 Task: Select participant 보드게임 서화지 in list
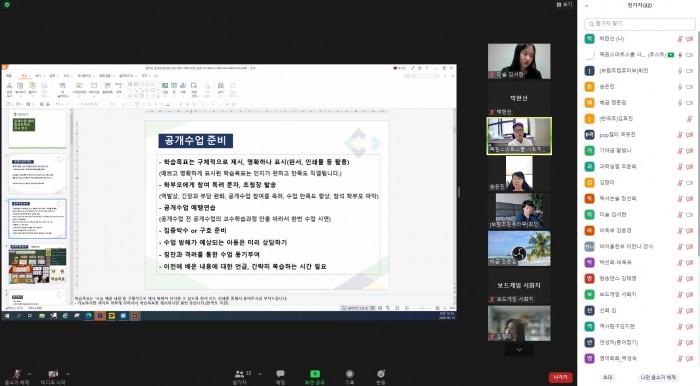click(639, 295)
